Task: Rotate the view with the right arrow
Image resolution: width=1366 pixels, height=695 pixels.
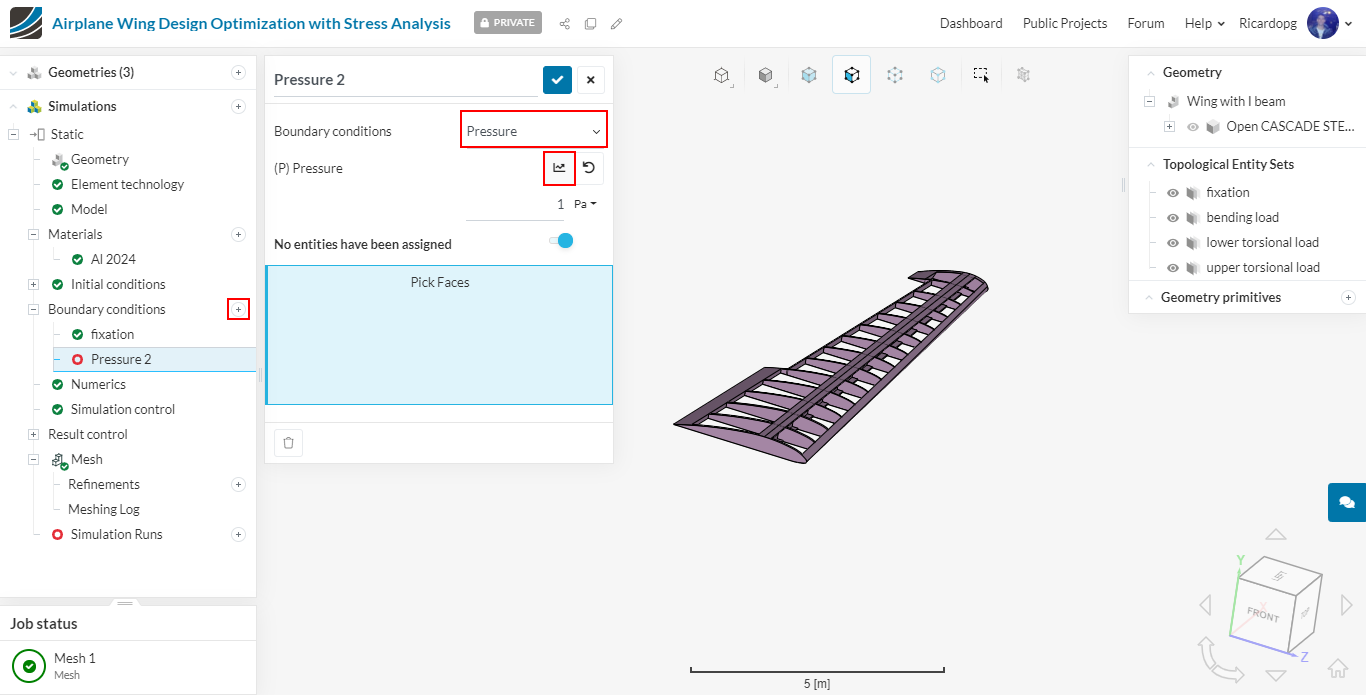Action: (1346, 604)
